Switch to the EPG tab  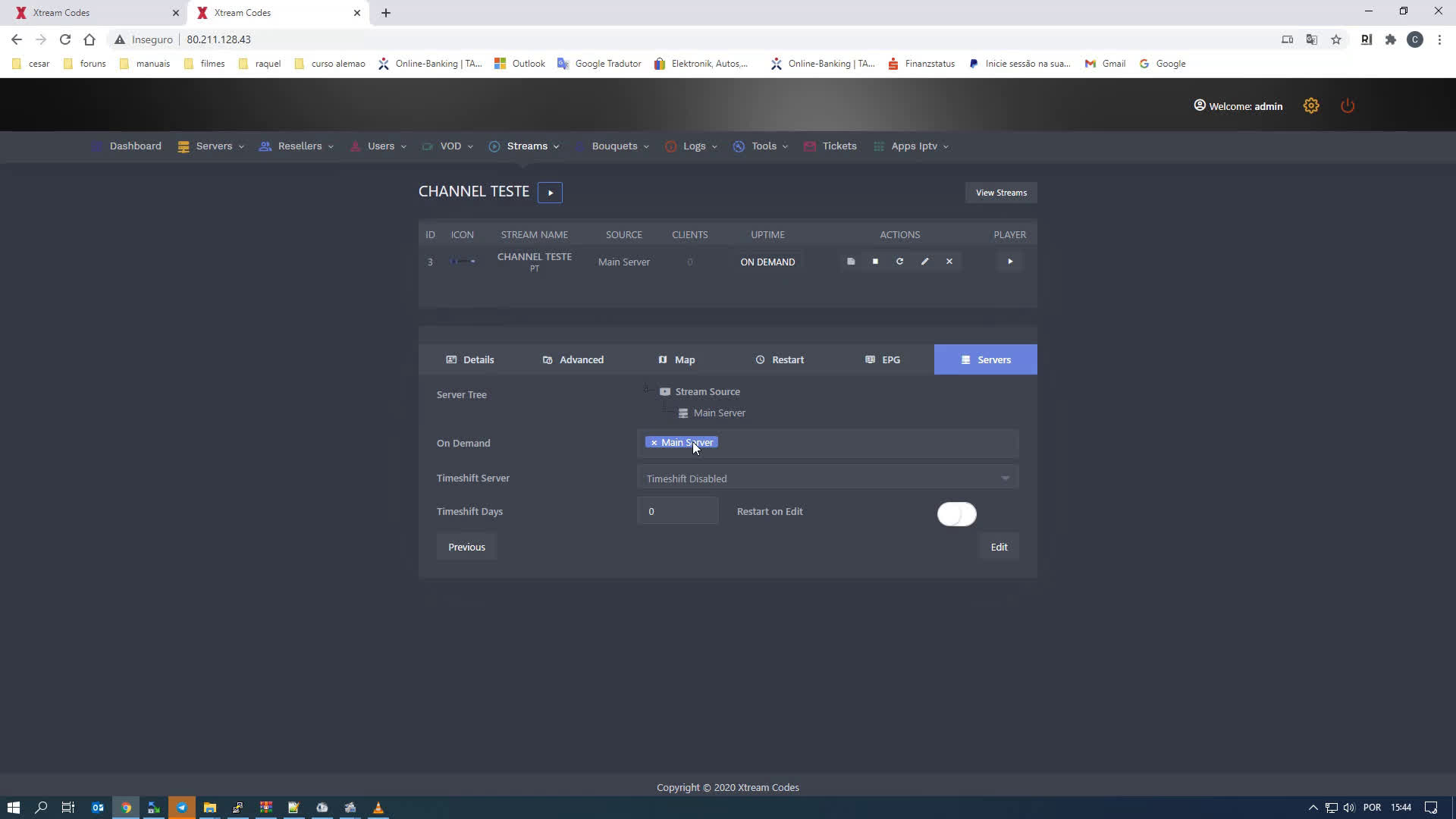(x=883, y=359)
